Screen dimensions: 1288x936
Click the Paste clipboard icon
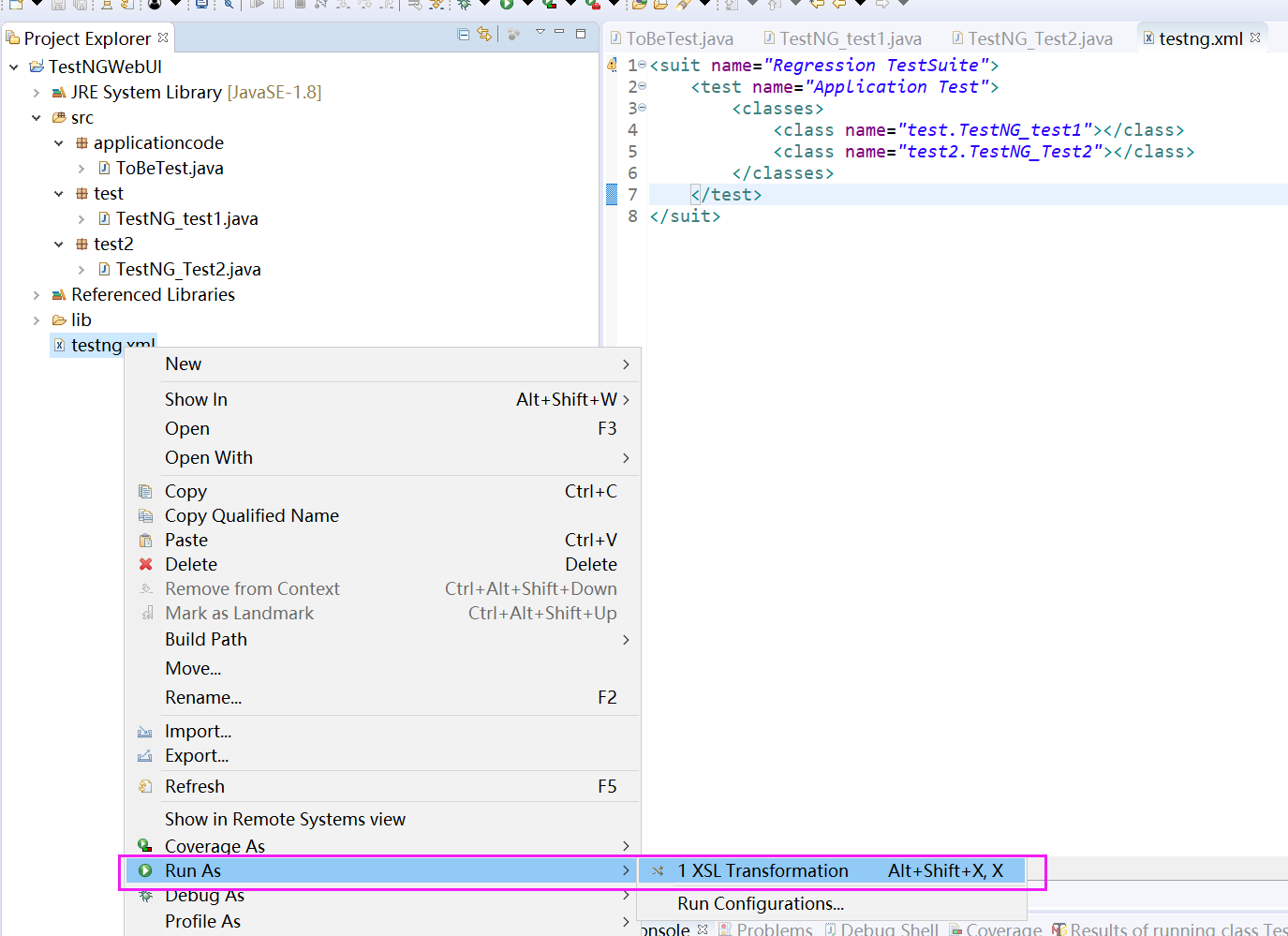point(145,540)
